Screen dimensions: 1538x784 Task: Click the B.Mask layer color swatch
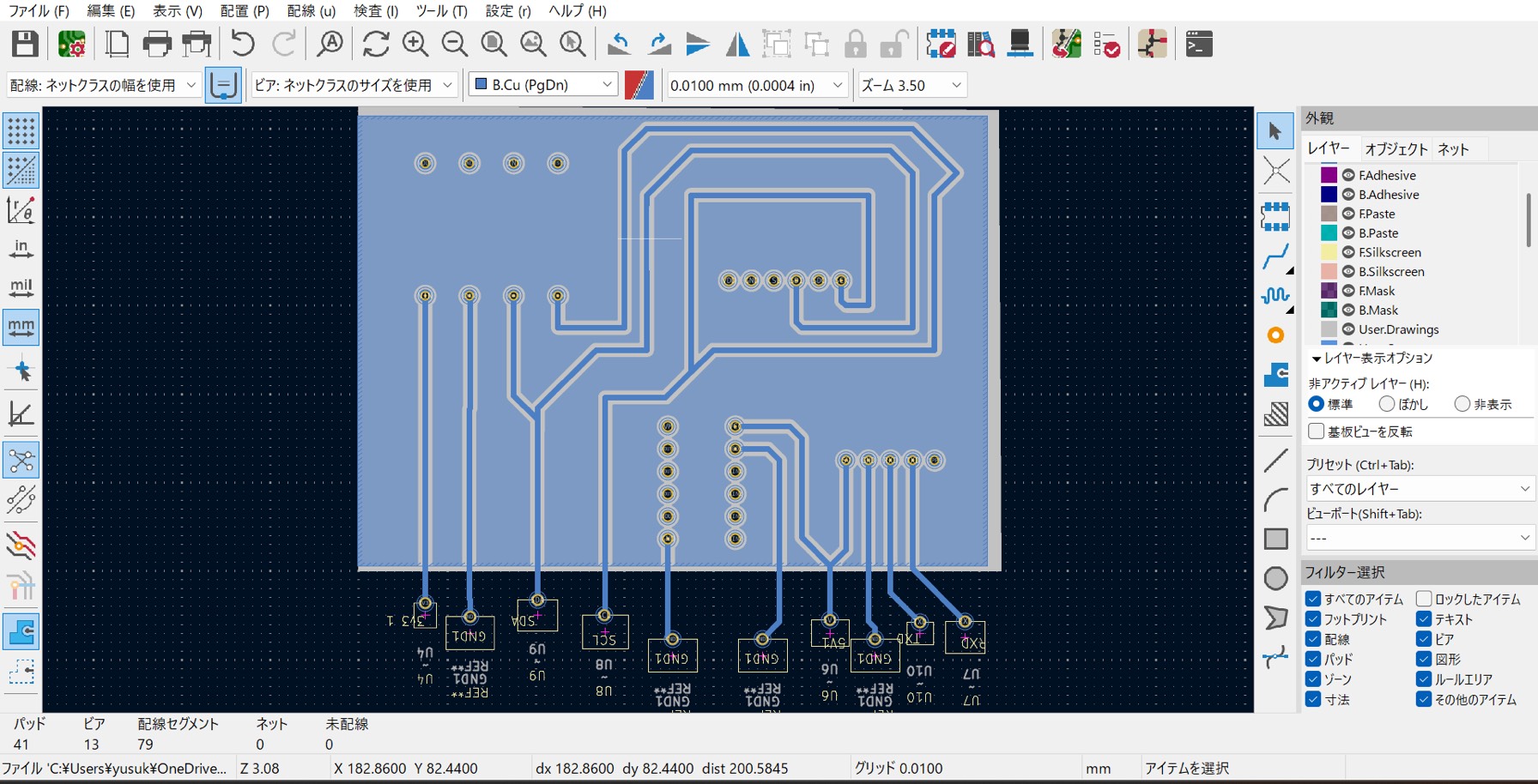tap(1329, 311)
